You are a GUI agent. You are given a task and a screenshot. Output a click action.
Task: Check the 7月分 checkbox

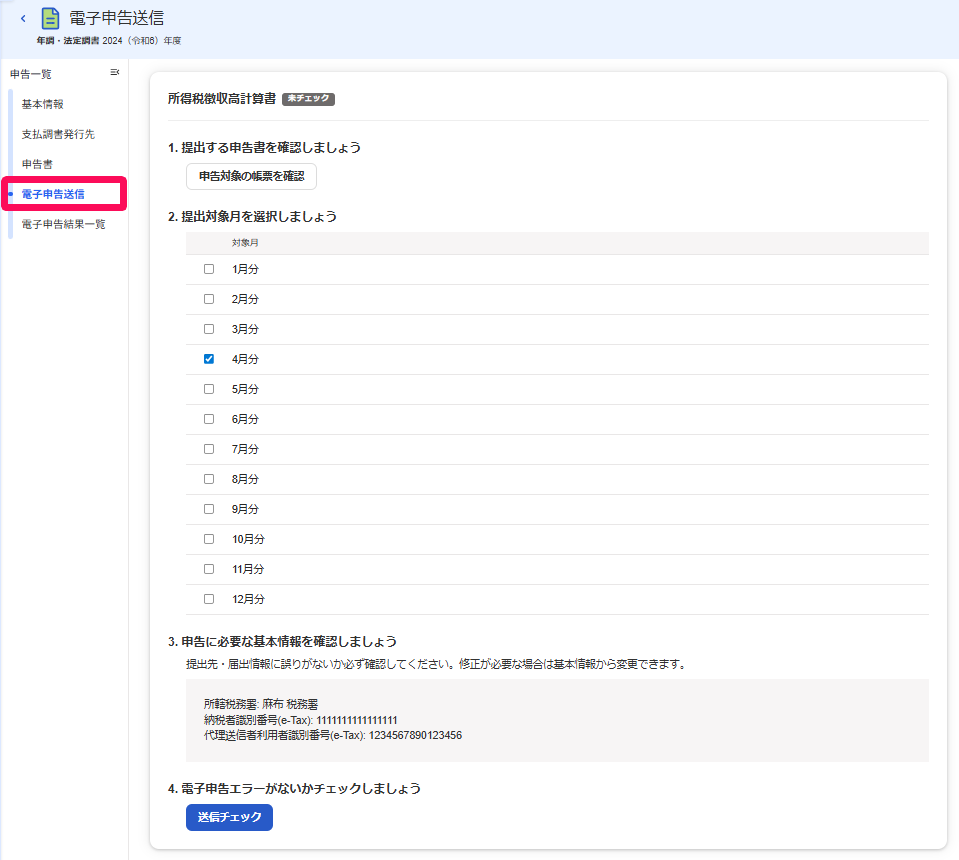pos(209,449)
